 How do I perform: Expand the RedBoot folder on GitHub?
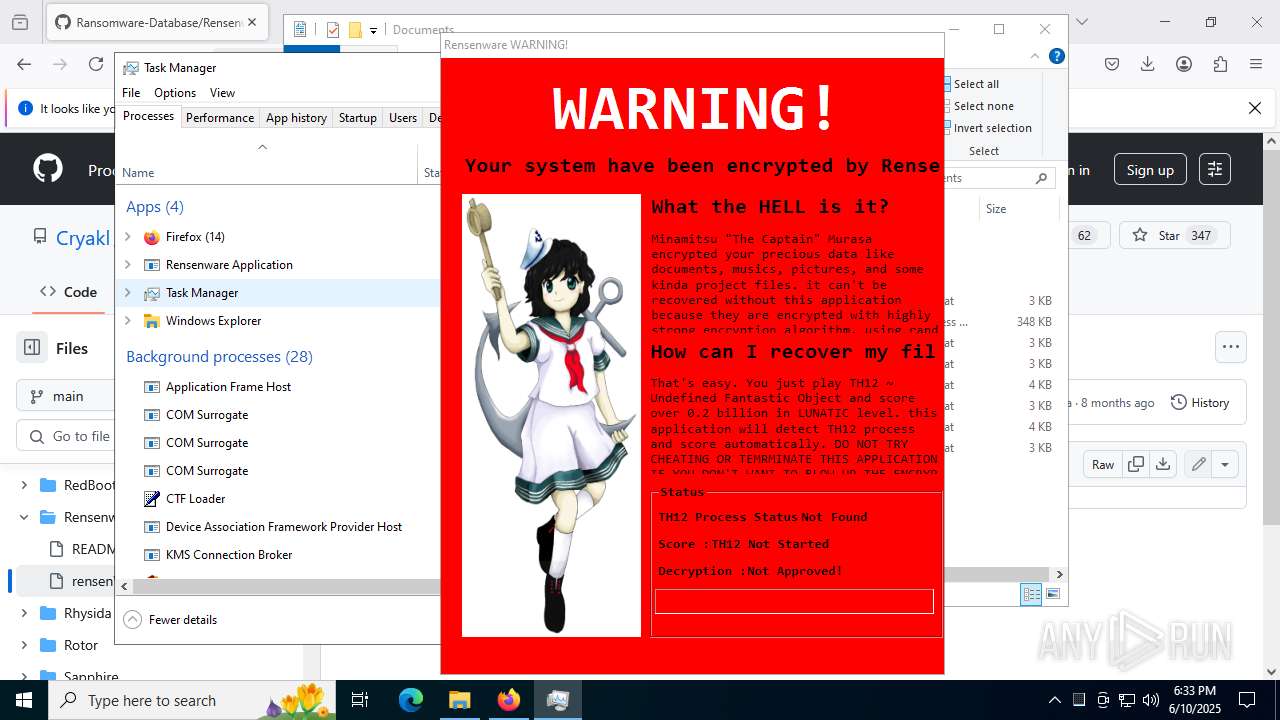24,485
